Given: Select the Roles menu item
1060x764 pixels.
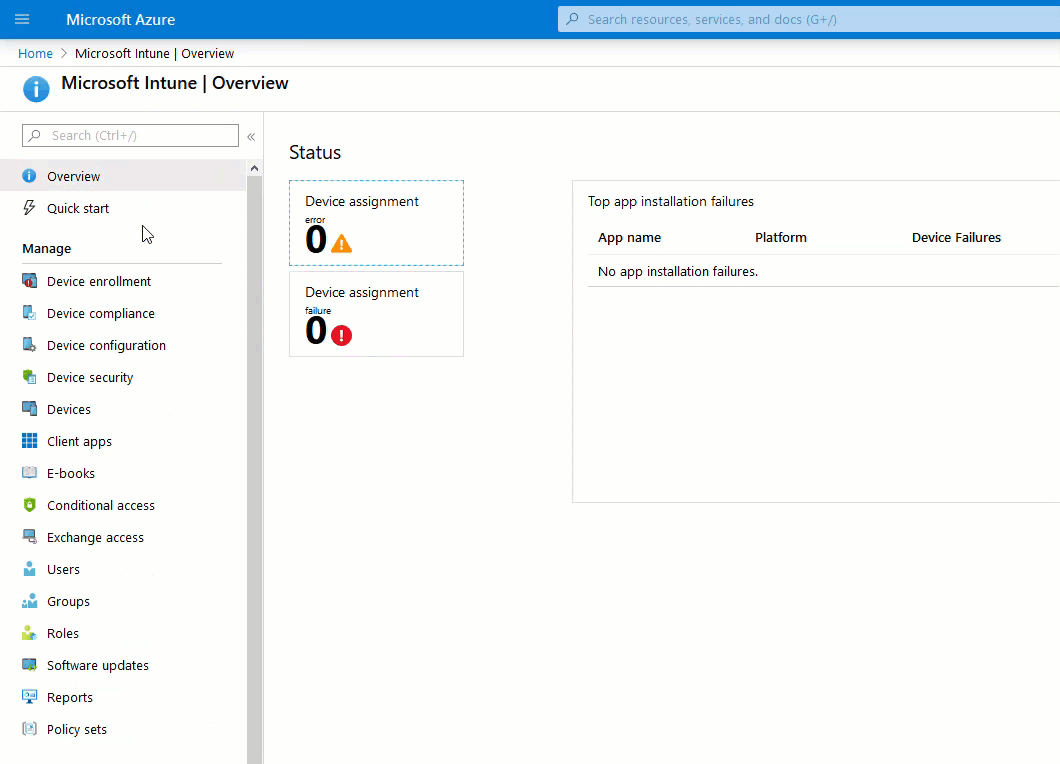Looking at the screenshot, I should coord(123,633).
